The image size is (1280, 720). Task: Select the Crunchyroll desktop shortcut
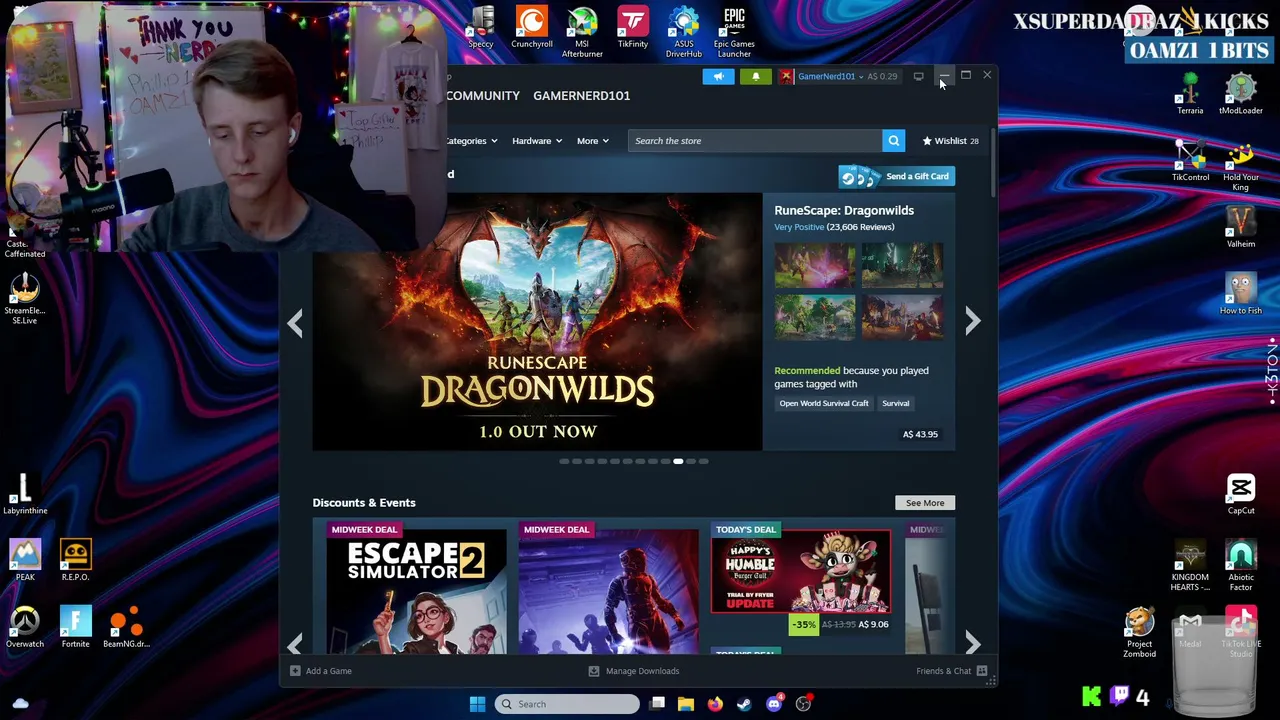click(x=532, y=28)
